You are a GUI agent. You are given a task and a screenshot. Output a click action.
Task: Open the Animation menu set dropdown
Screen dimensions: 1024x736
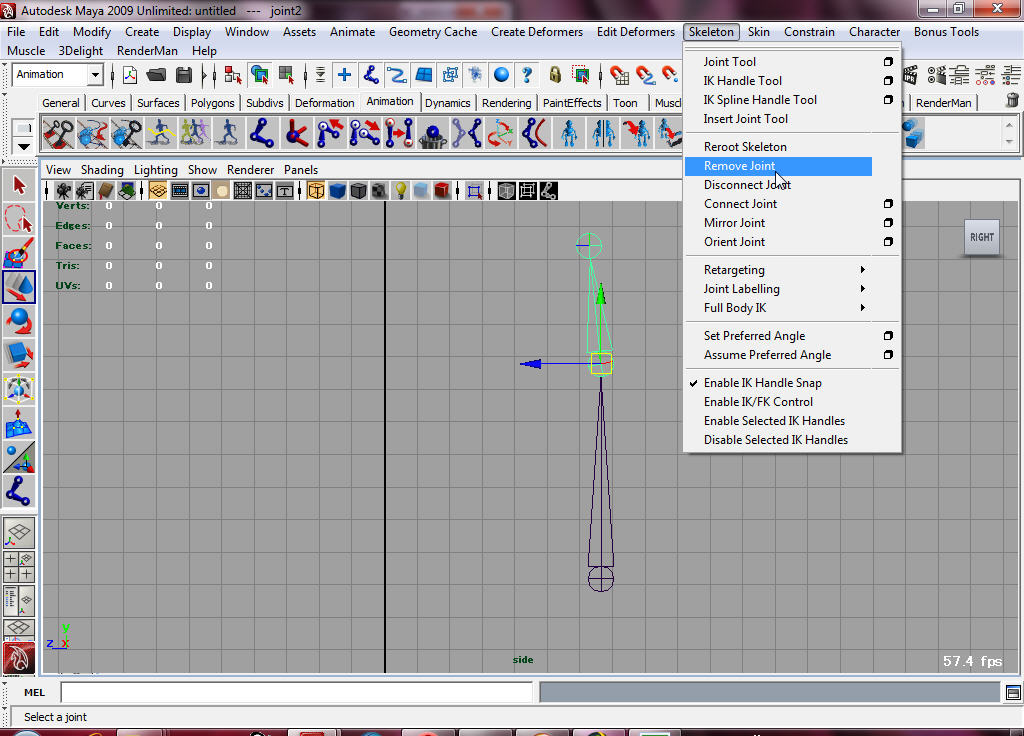pos(96,74)
